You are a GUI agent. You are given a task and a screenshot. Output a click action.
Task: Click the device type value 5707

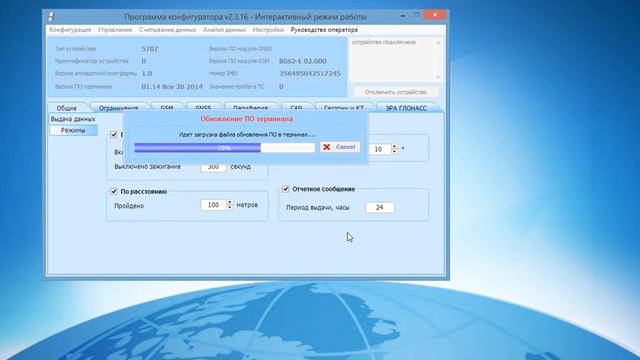pyautogui.click(x=150, y=49)
